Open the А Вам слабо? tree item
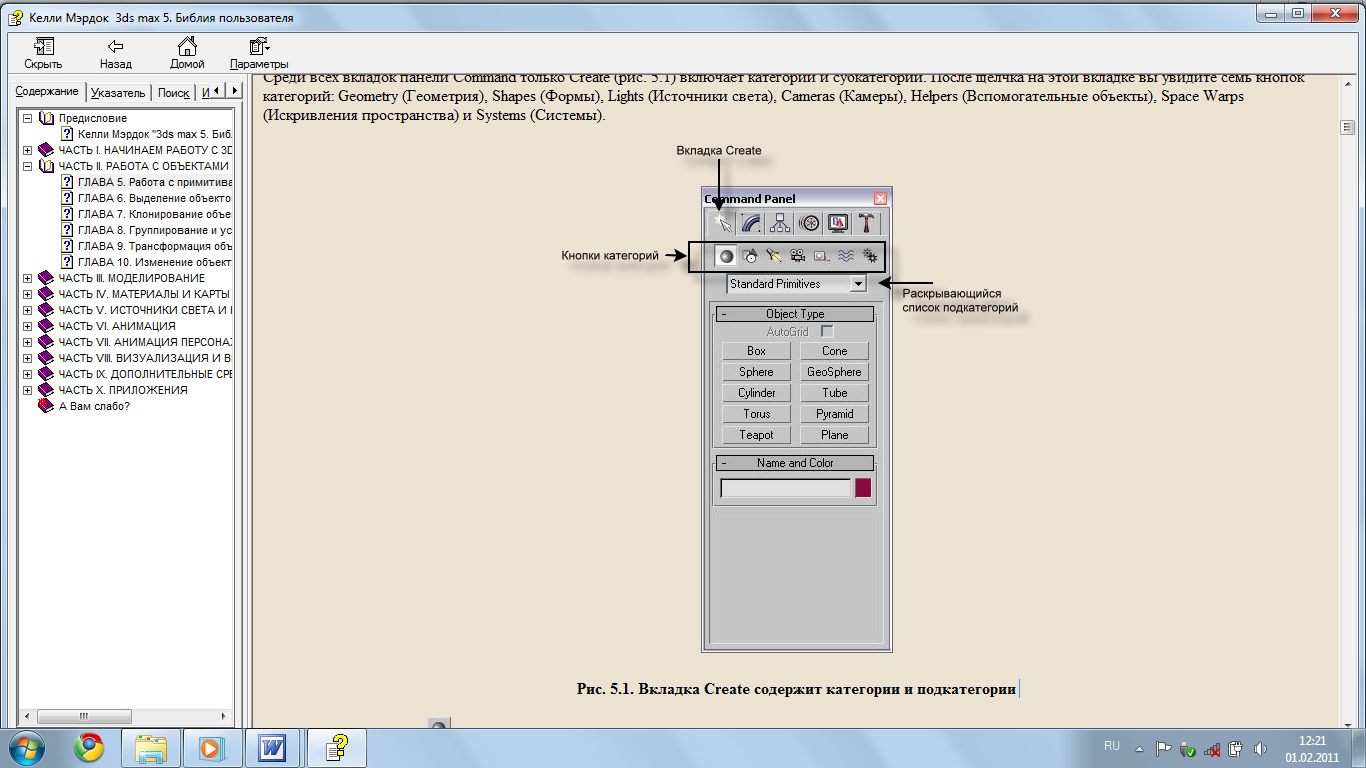 (x=94, y=406)
